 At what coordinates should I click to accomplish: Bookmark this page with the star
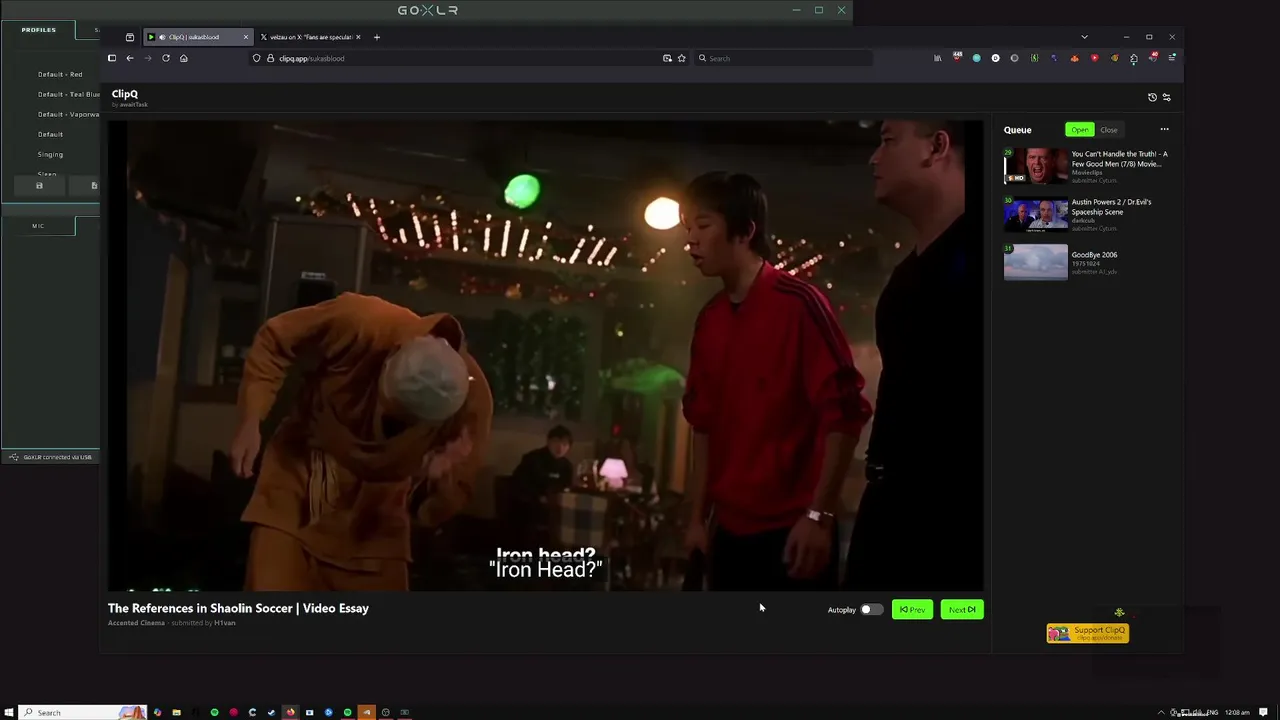pos(682,58)
